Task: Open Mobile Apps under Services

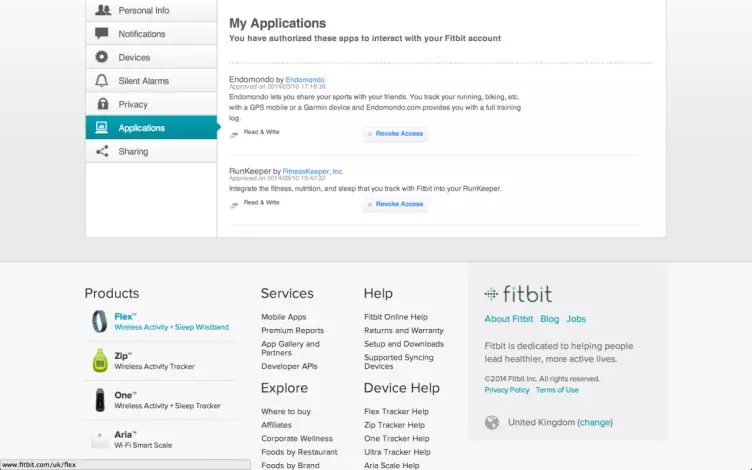Action: (x=283, y=317)
